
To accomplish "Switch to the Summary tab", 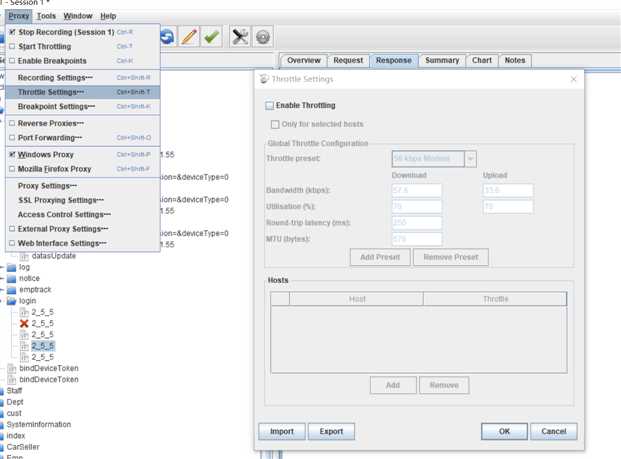I will [442, 60].
